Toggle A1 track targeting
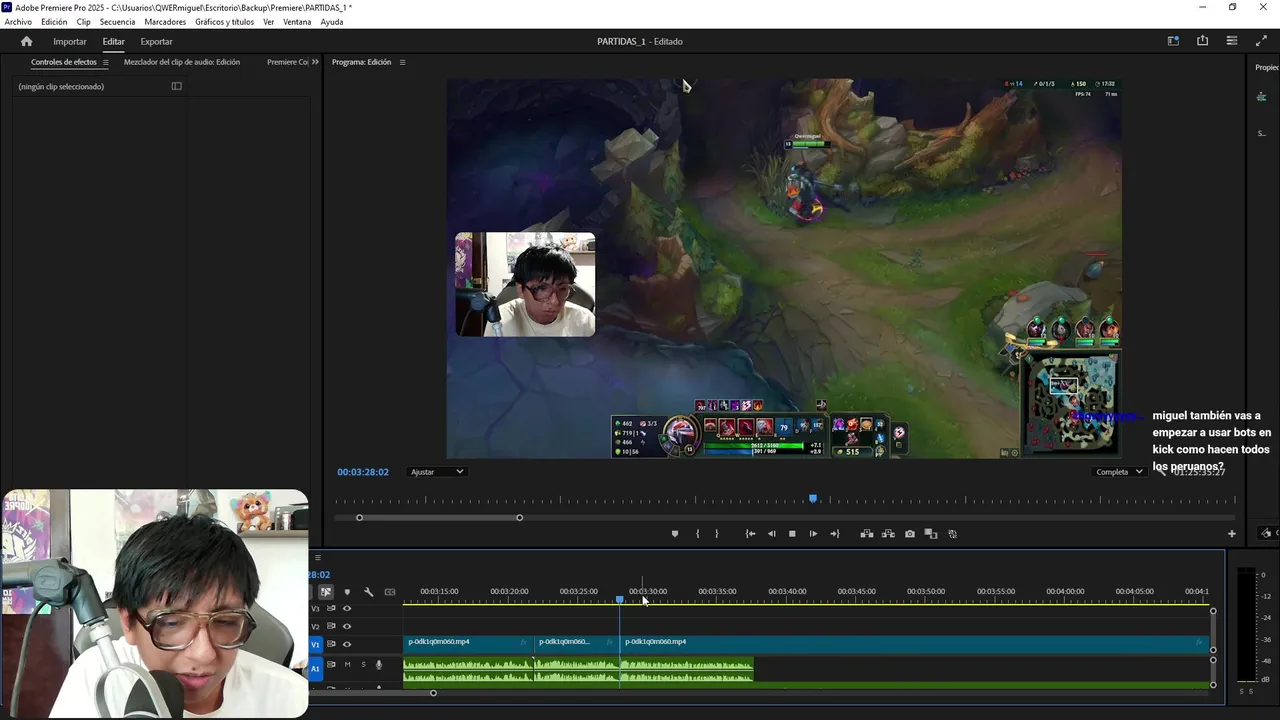Viewport: 1280px width, 720px height. coord(316,668)
